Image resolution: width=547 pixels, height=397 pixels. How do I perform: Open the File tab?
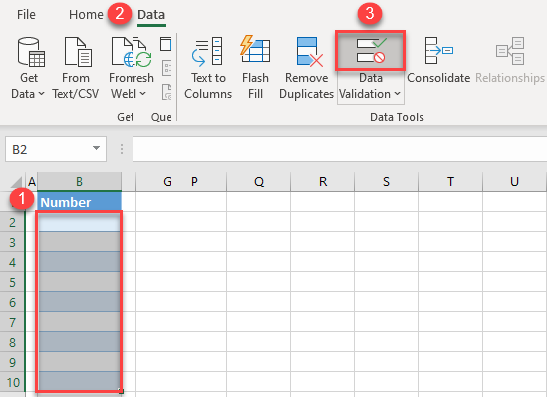point(26,15)
